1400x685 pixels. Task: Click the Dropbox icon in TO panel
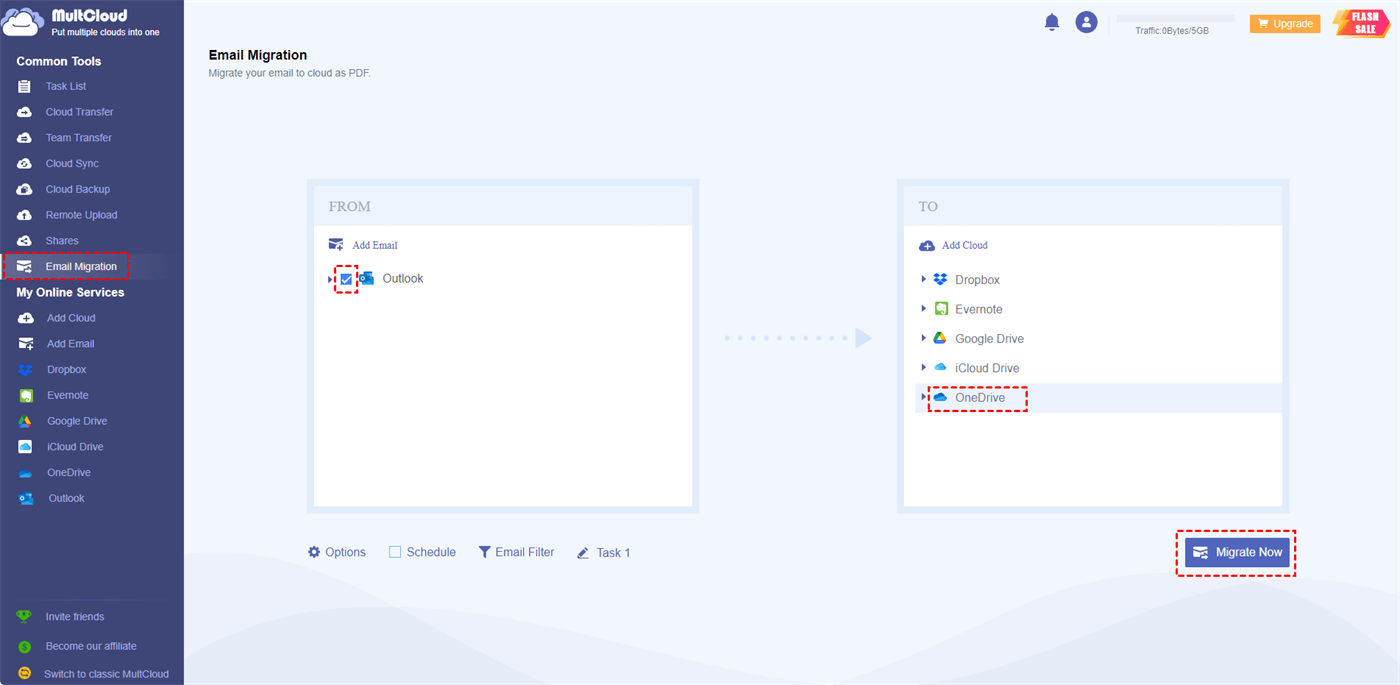pos(940,280)
